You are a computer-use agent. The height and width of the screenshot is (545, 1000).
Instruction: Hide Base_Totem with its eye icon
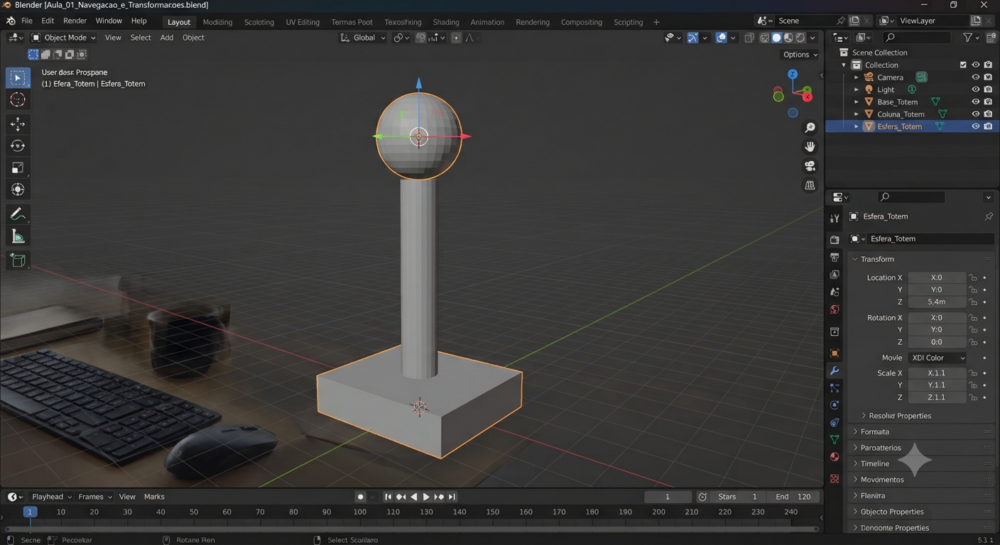tap(976, 102)
